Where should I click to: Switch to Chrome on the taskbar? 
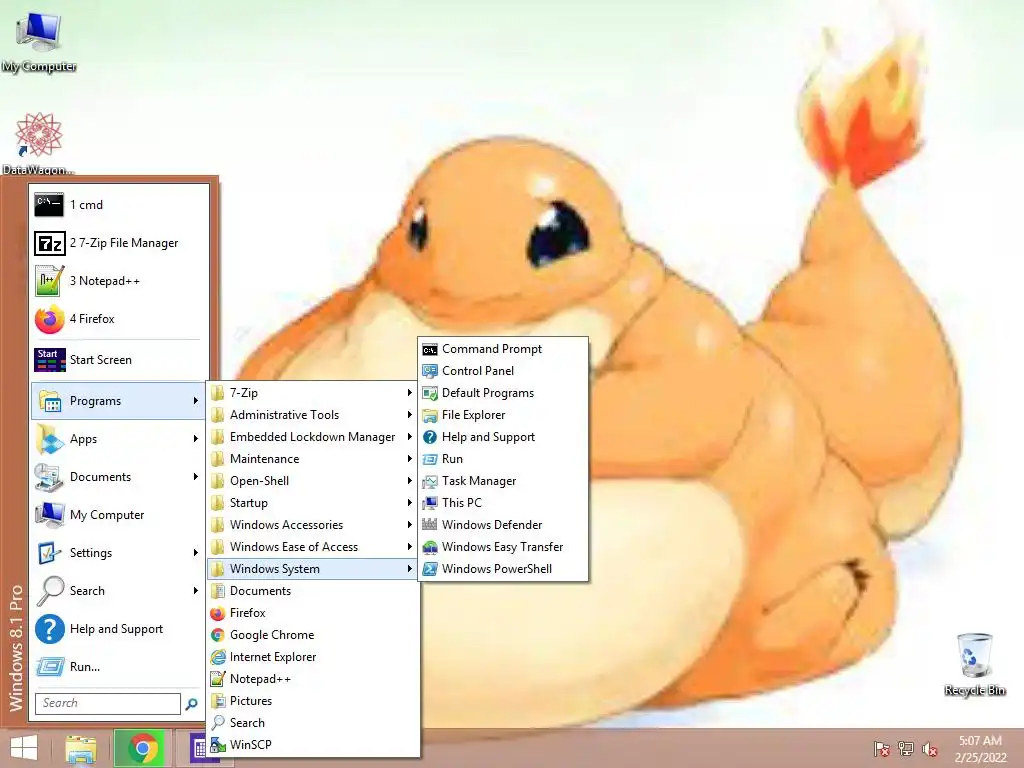142,748
